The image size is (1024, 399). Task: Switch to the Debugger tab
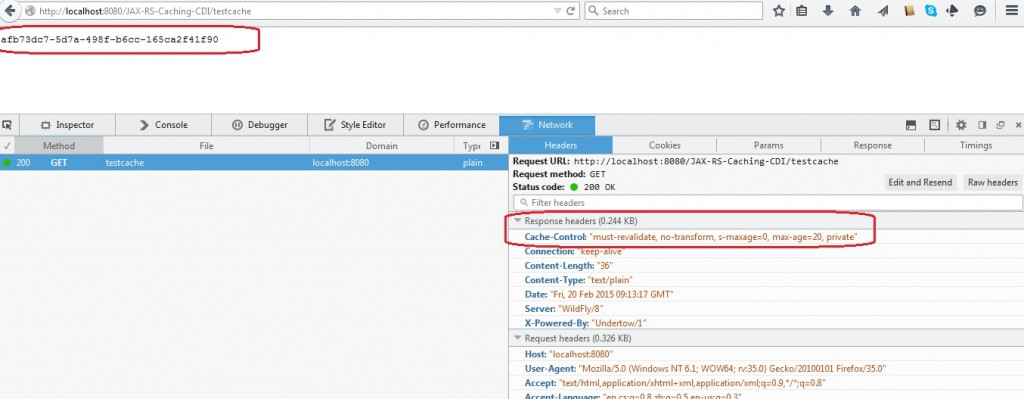click(259, 125)
